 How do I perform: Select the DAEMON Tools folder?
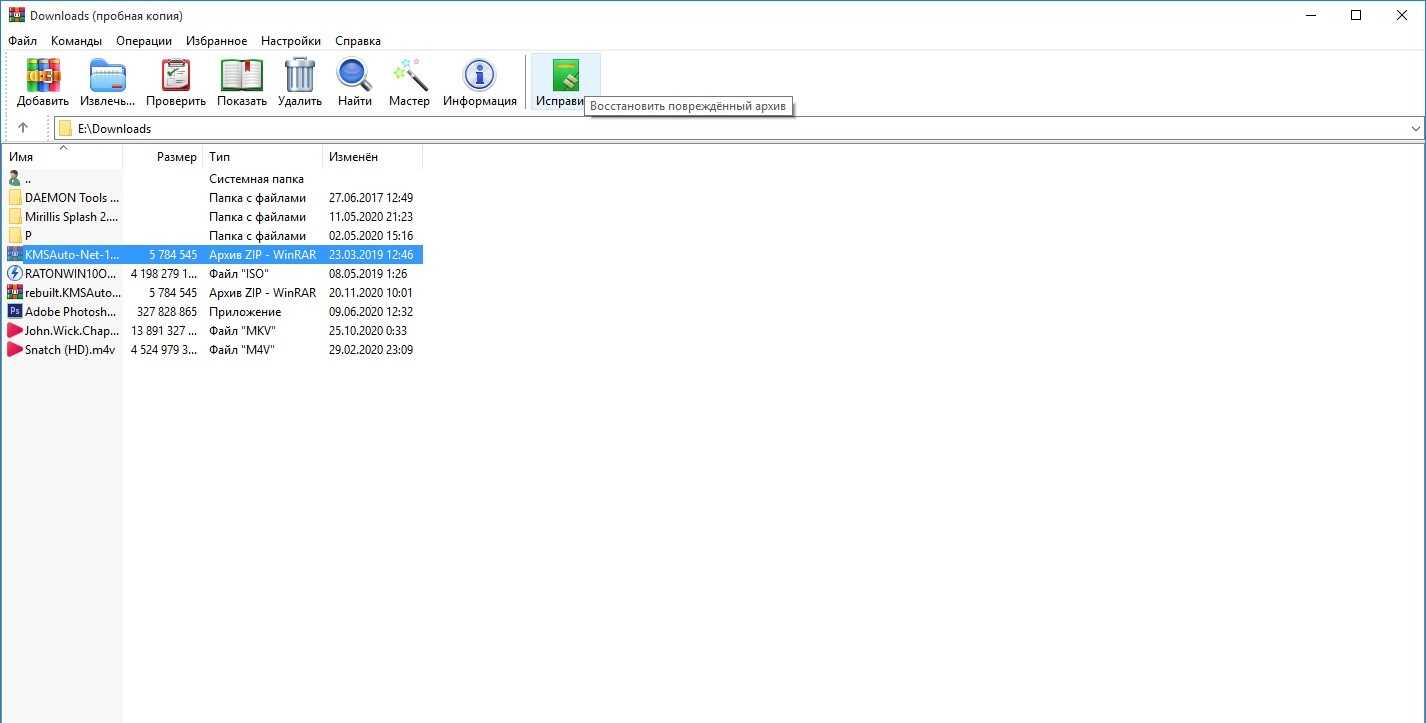[71, 198]
